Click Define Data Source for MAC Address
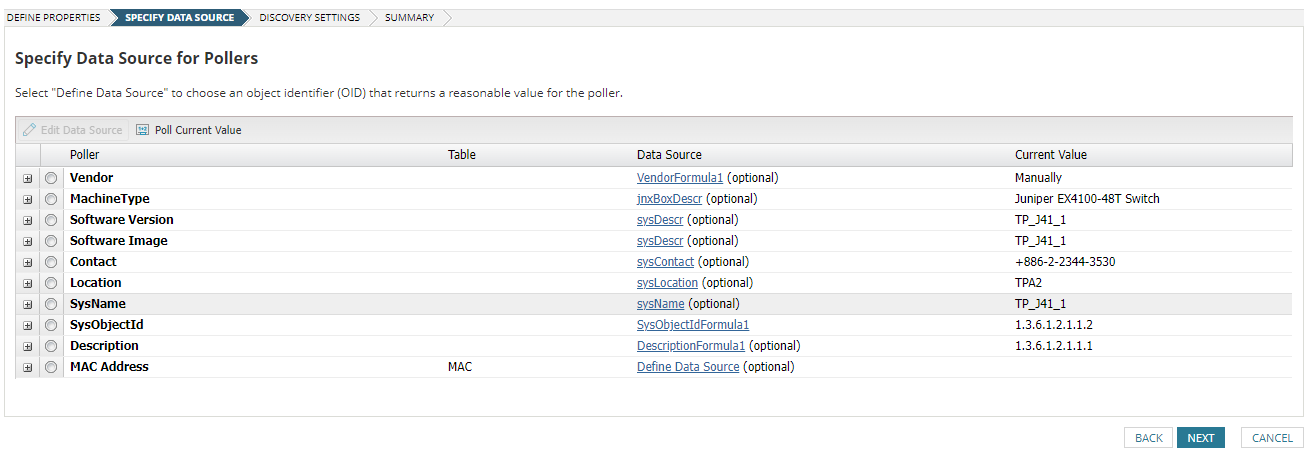Screen dimensions: 1314x464 (x=688, y=367)
